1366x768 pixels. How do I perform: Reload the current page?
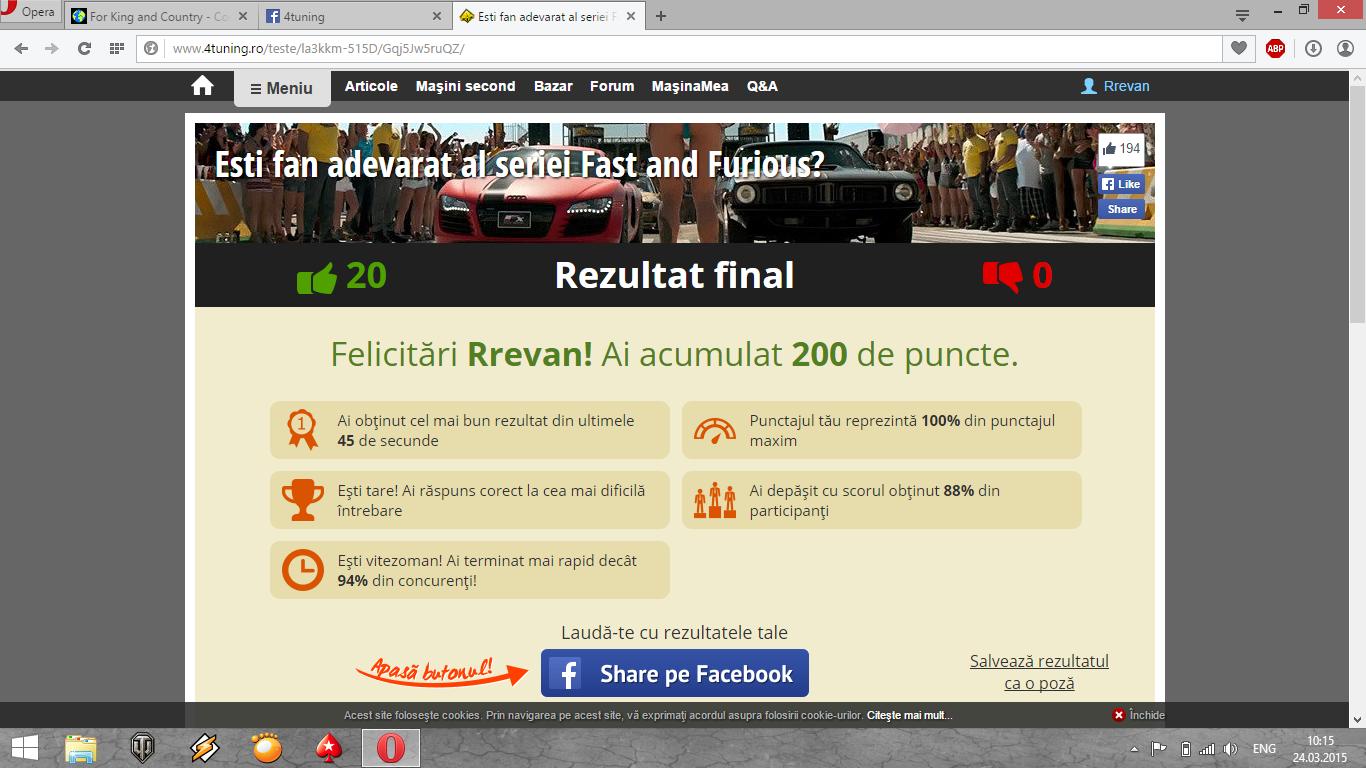pos(84,48)
